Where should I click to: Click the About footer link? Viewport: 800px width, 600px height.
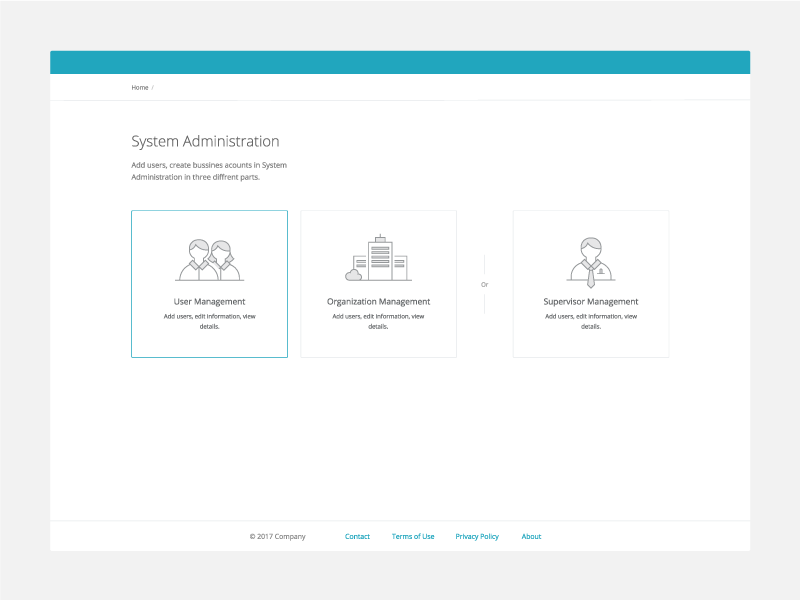coord(531,536)
